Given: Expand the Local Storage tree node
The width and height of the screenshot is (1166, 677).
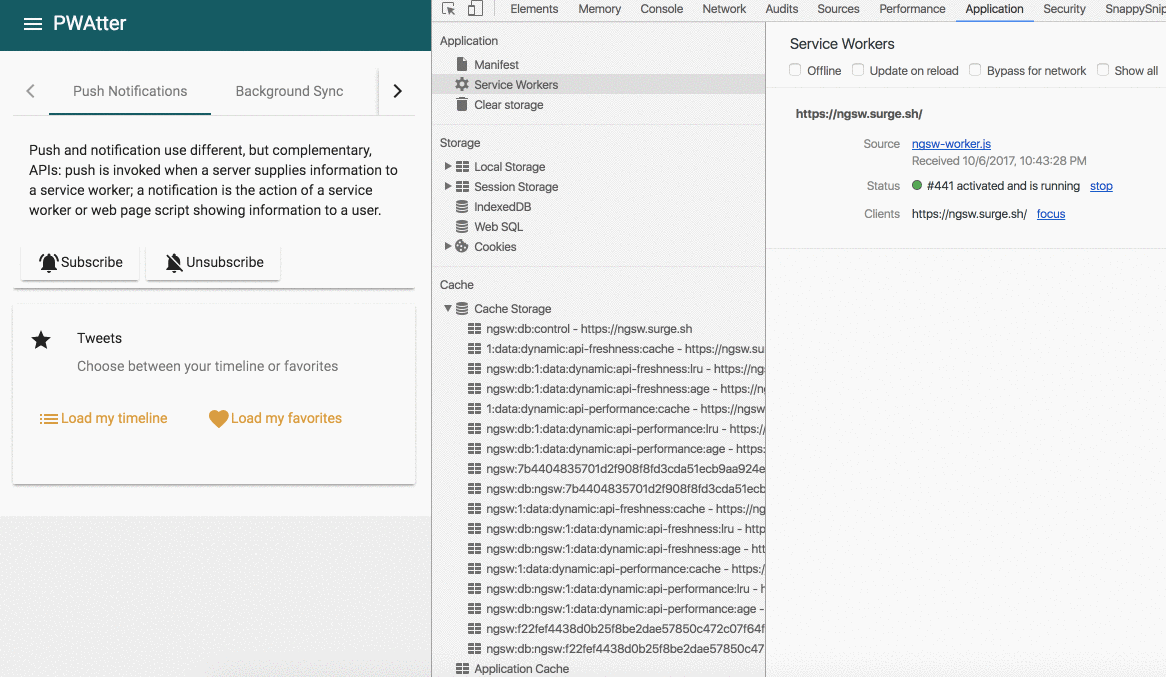Looking at the screenshot, I should tap(448, 166).
